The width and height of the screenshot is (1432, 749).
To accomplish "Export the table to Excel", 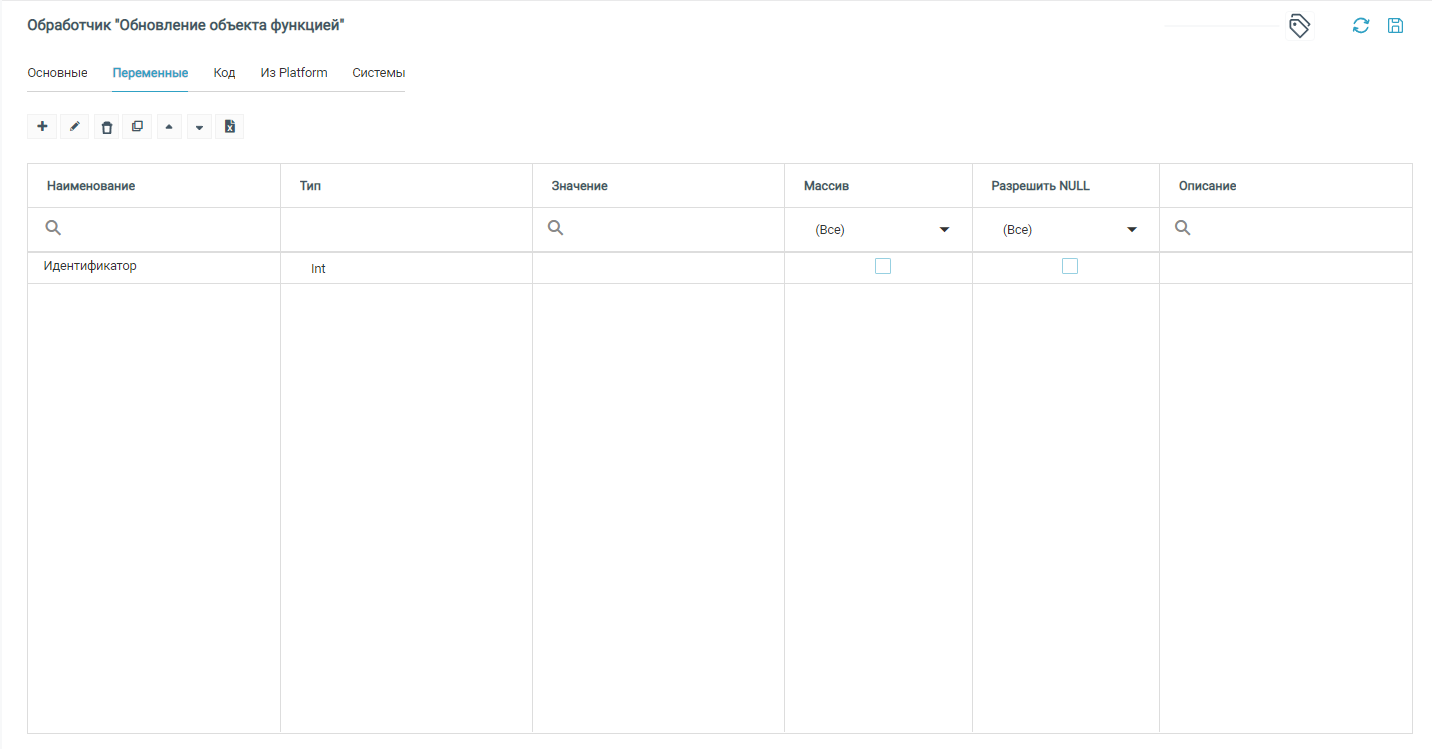I will coord(229,127).
